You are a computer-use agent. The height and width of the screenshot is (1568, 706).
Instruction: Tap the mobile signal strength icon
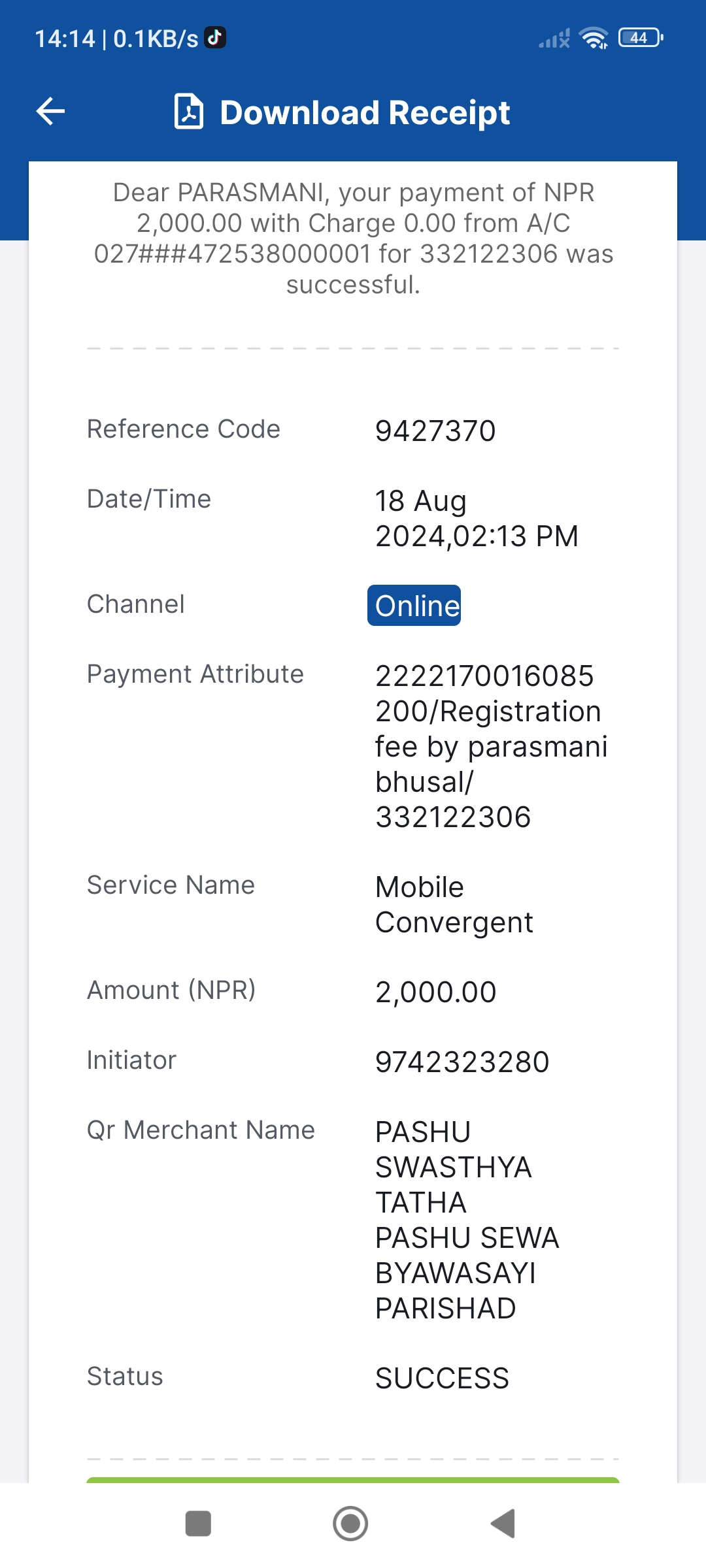[x=554, y=39]
